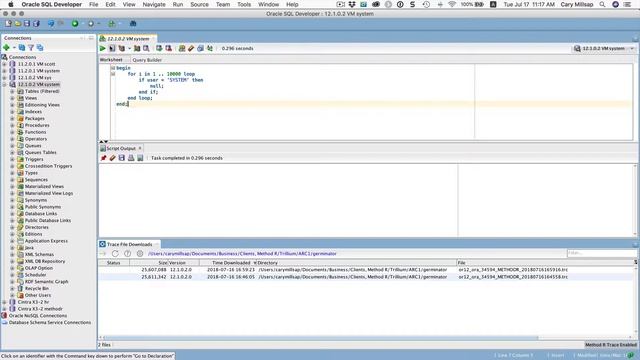Select the Oracle NoSQL Connections node

coord(38,316)
